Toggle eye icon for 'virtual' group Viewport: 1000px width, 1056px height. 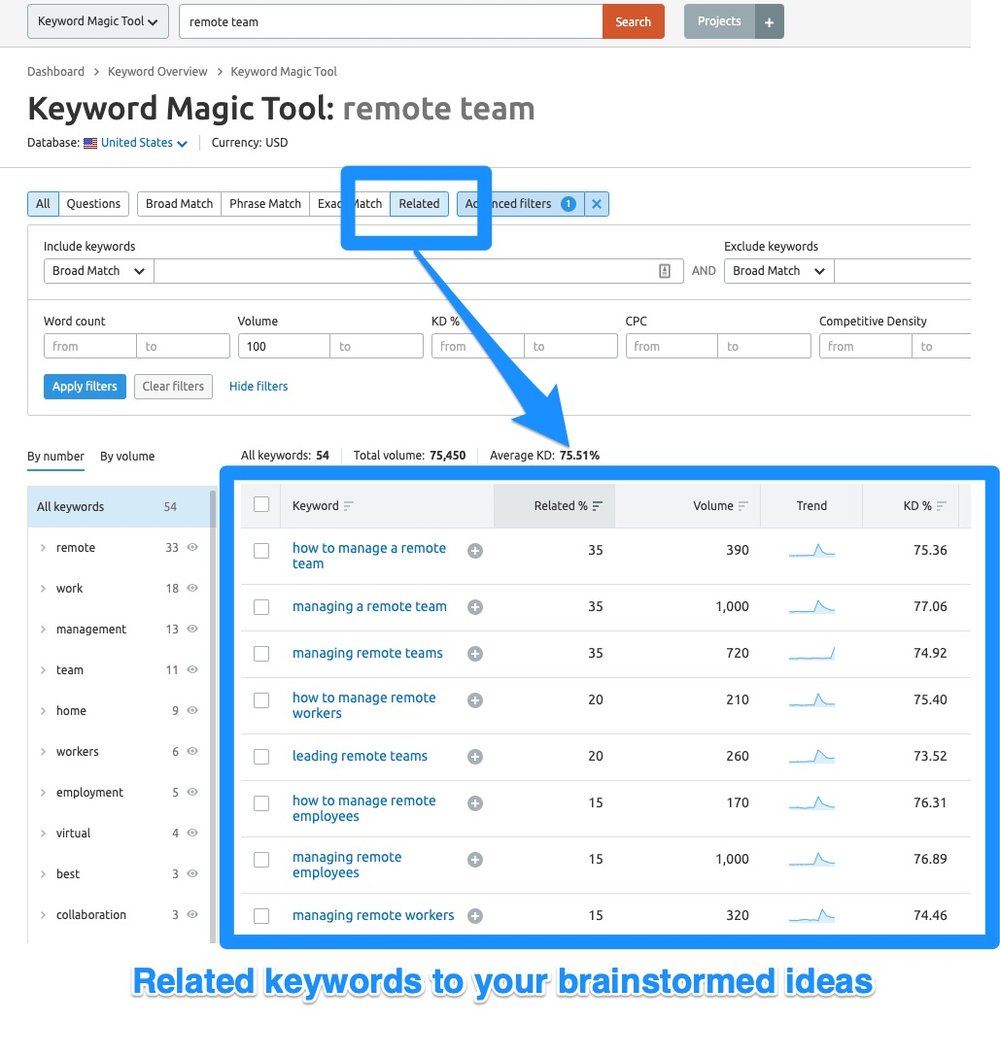[192, 833]
